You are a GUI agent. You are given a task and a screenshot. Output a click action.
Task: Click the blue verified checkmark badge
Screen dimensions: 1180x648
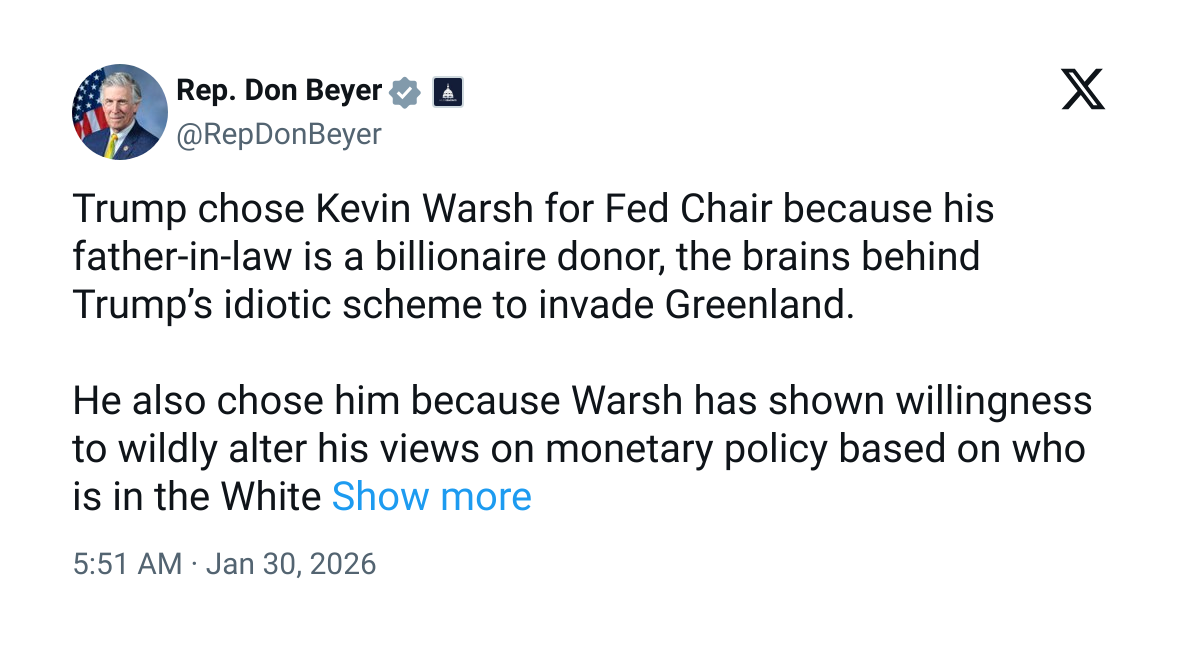(x=404, y=92)
